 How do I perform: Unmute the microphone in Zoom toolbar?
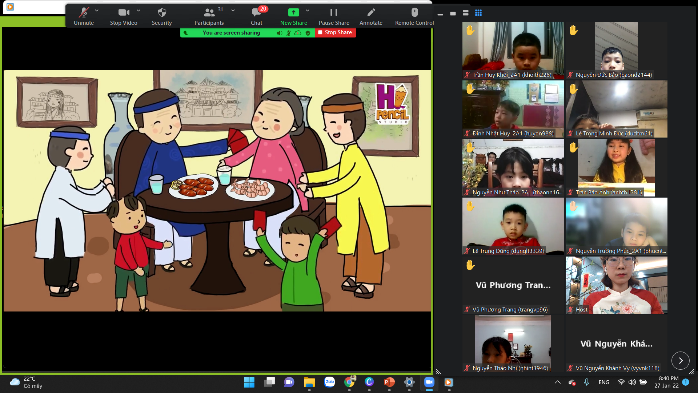click(x=84, y=16)
